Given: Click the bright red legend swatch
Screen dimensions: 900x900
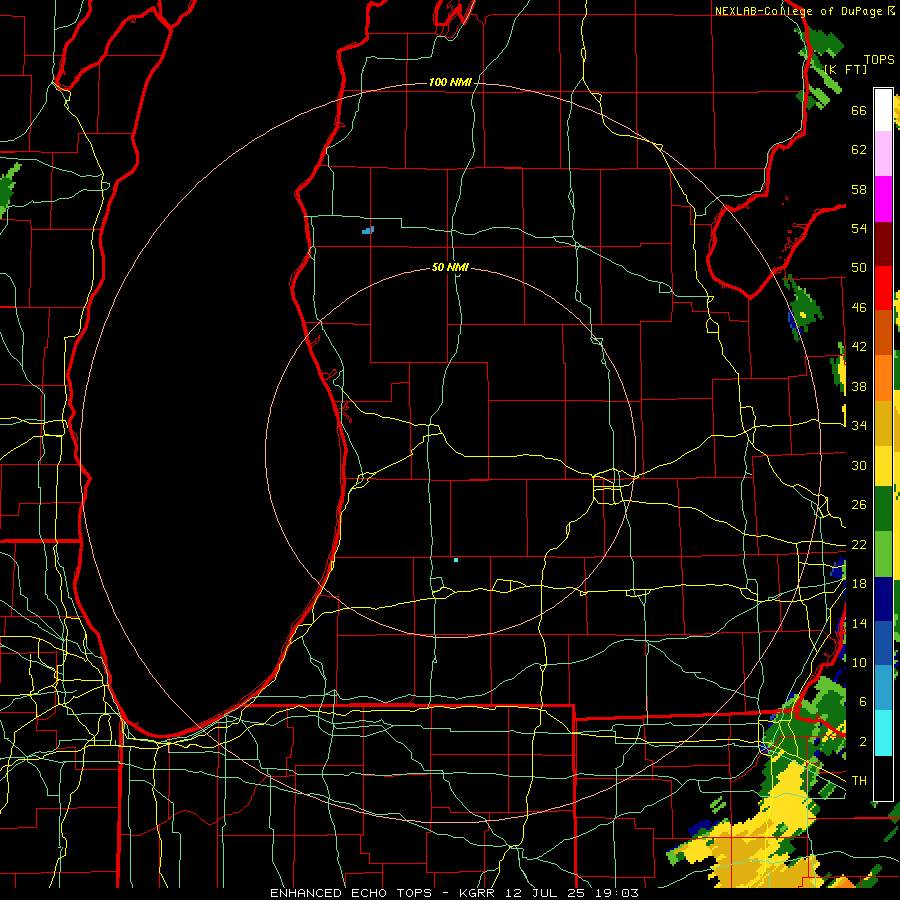Looking at the screenshot, I should tap(883, 288).
